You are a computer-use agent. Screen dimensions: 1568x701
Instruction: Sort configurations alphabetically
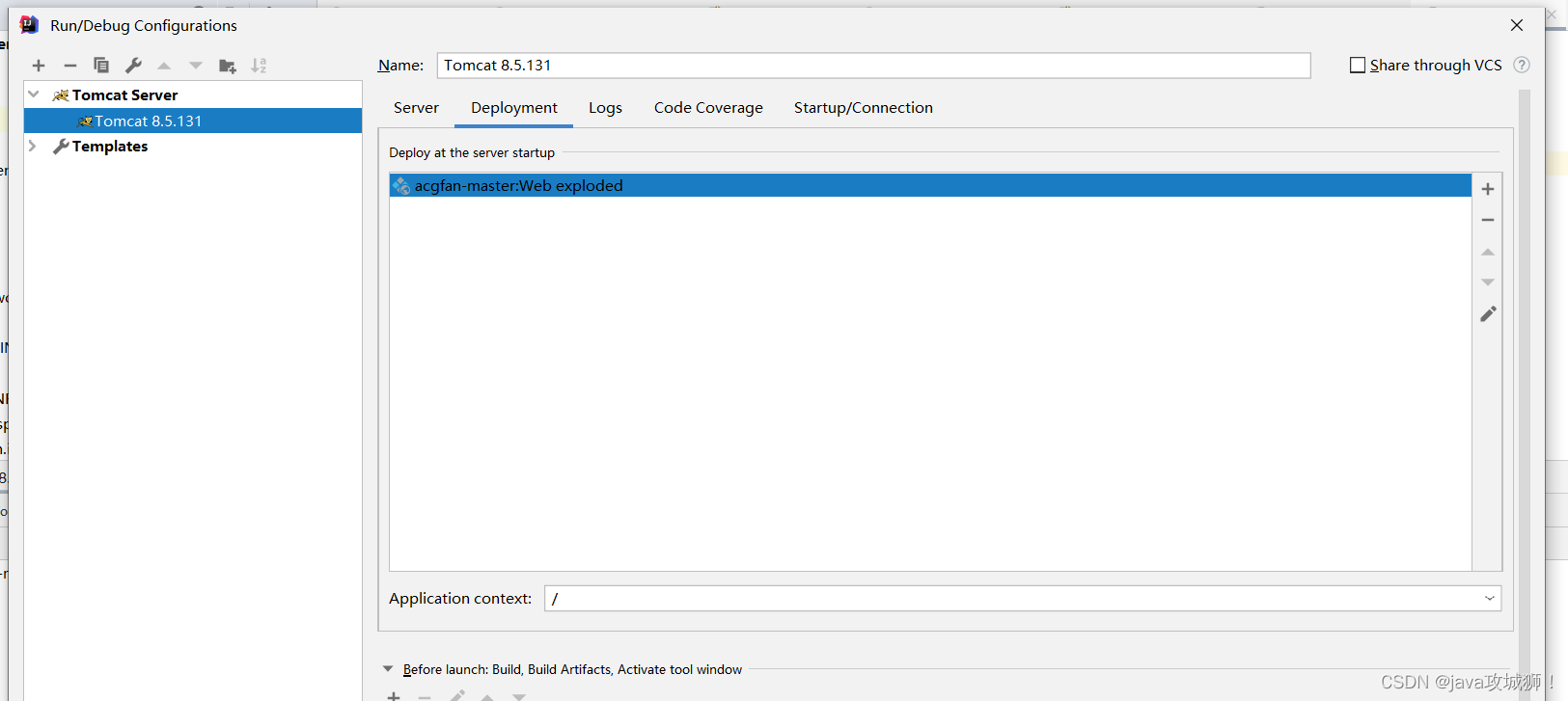click(259, 66)
